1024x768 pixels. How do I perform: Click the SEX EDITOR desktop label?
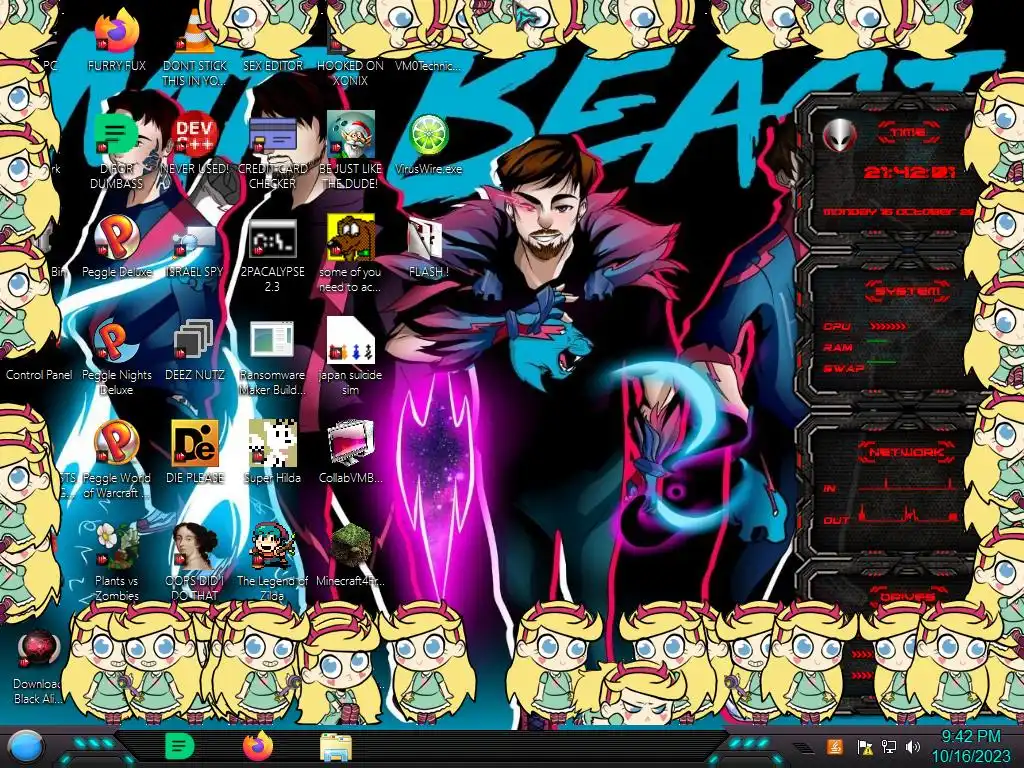pos(273,66)
